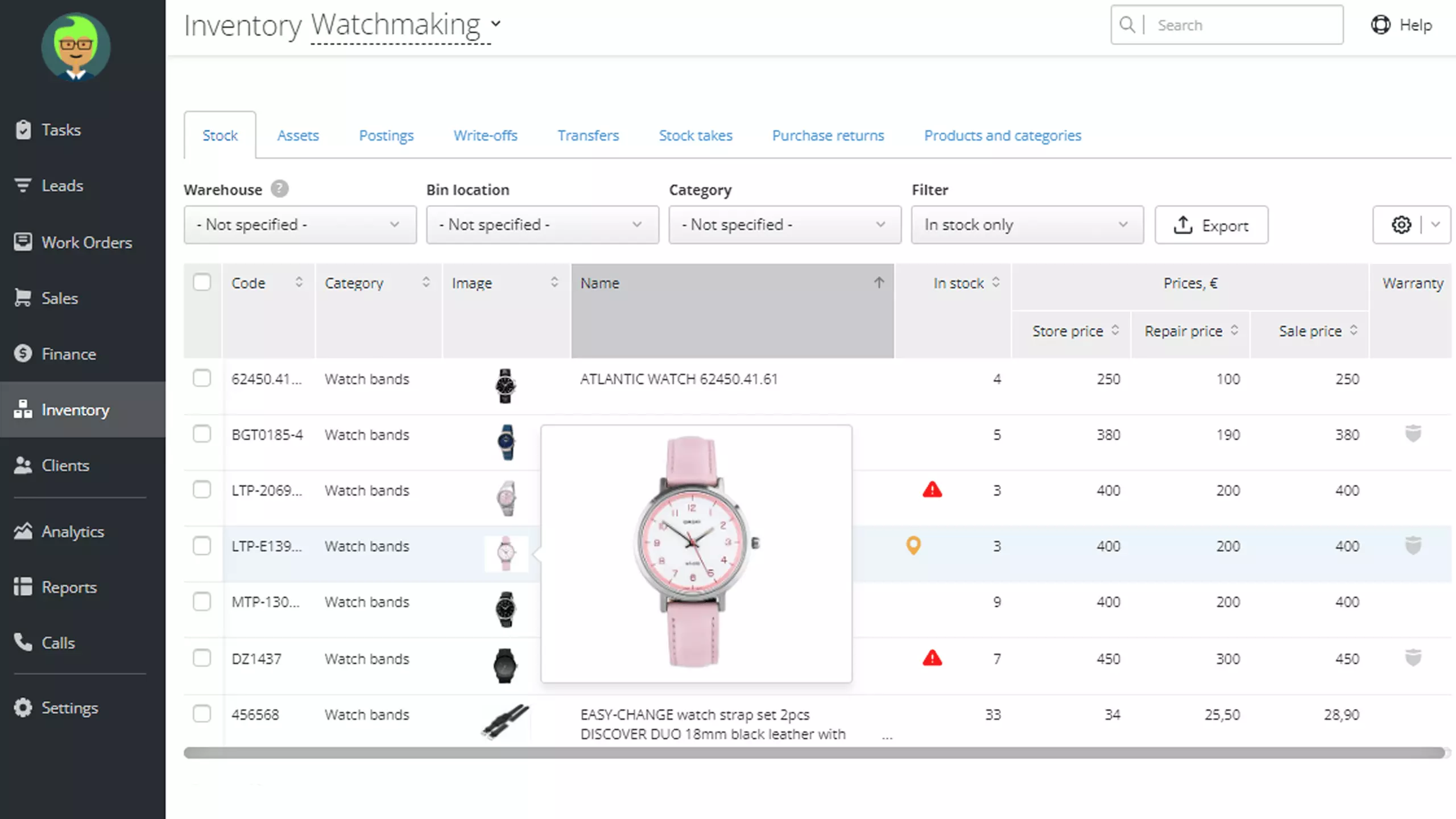Viewport: 1456px width, 819px height.
Task: Click the red warning icon for LTP-2069
Action: click(932, 490)
